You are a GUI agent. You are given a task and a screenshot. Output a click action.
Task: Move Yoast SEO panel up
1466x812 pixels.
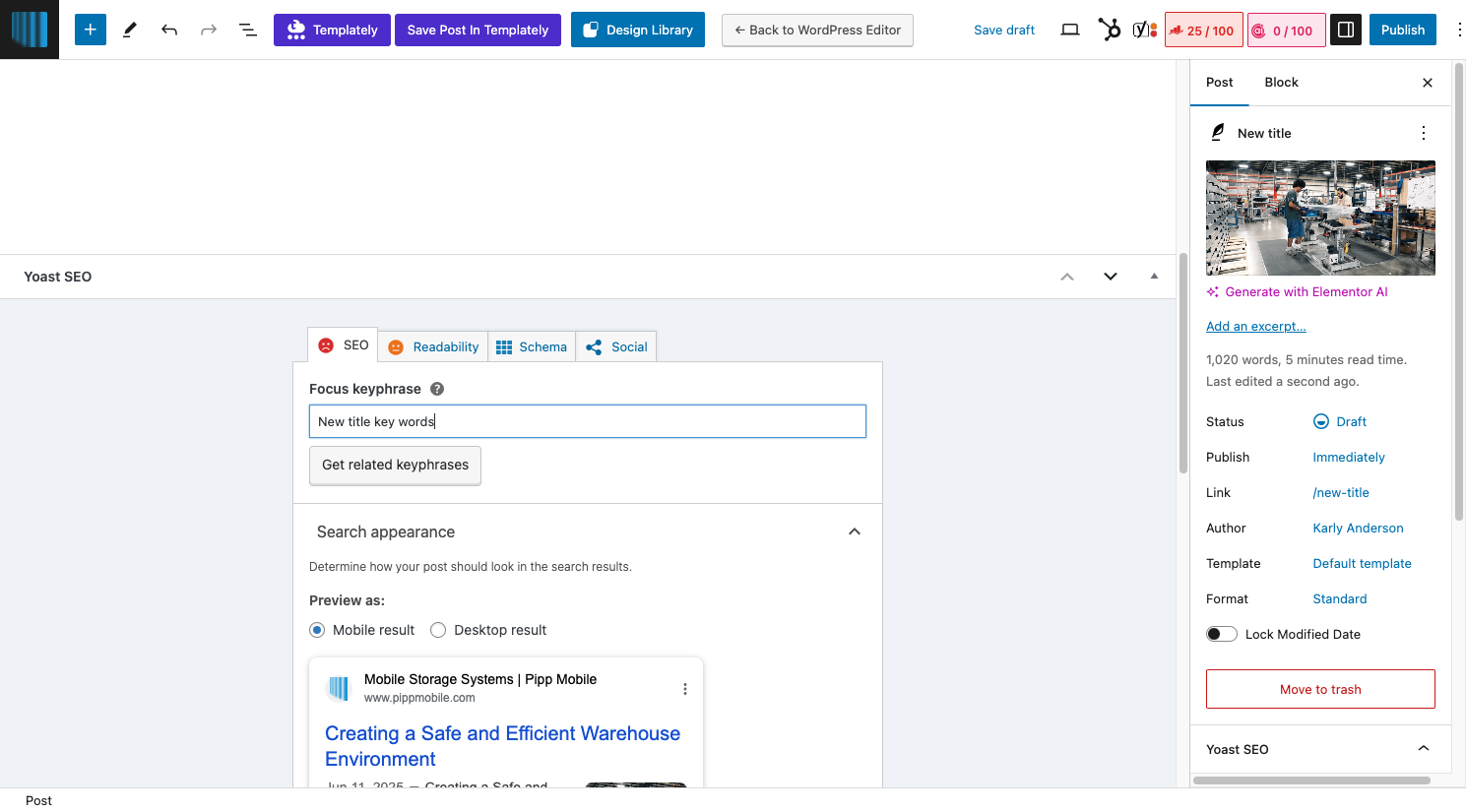1067,277
